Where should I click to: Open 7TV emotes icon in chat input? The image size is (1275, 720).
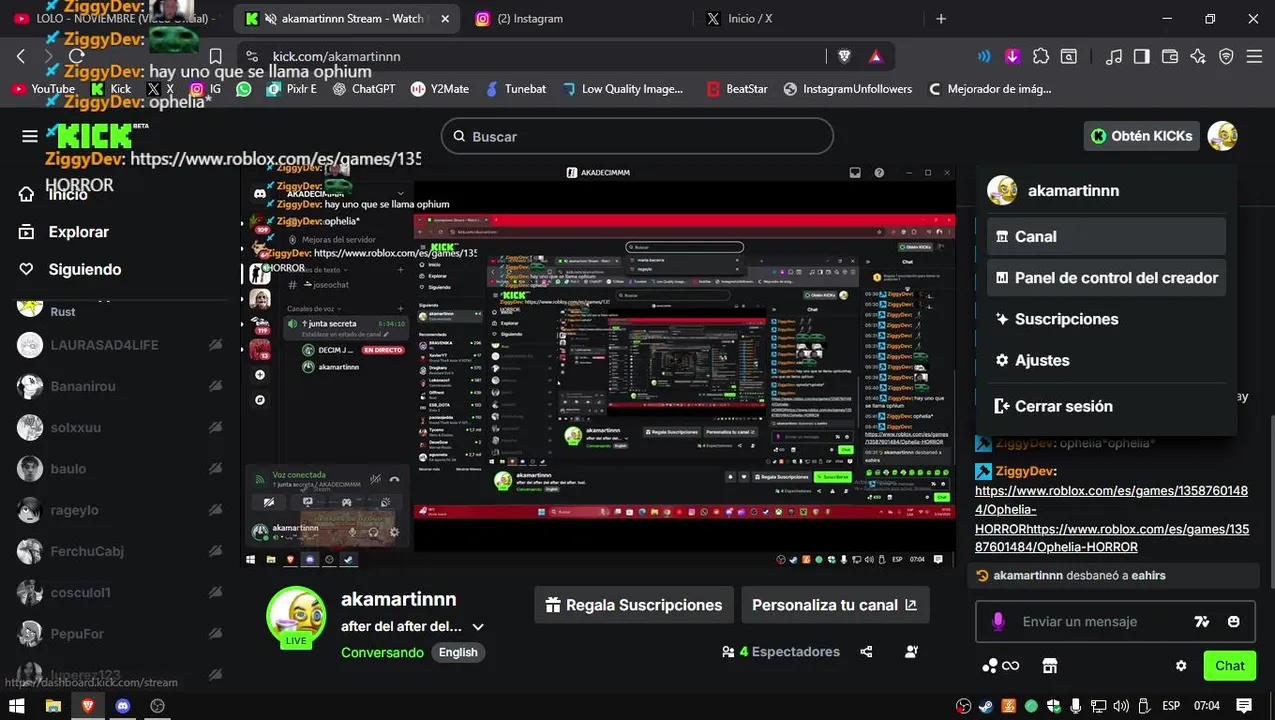tap(1202, 622)
